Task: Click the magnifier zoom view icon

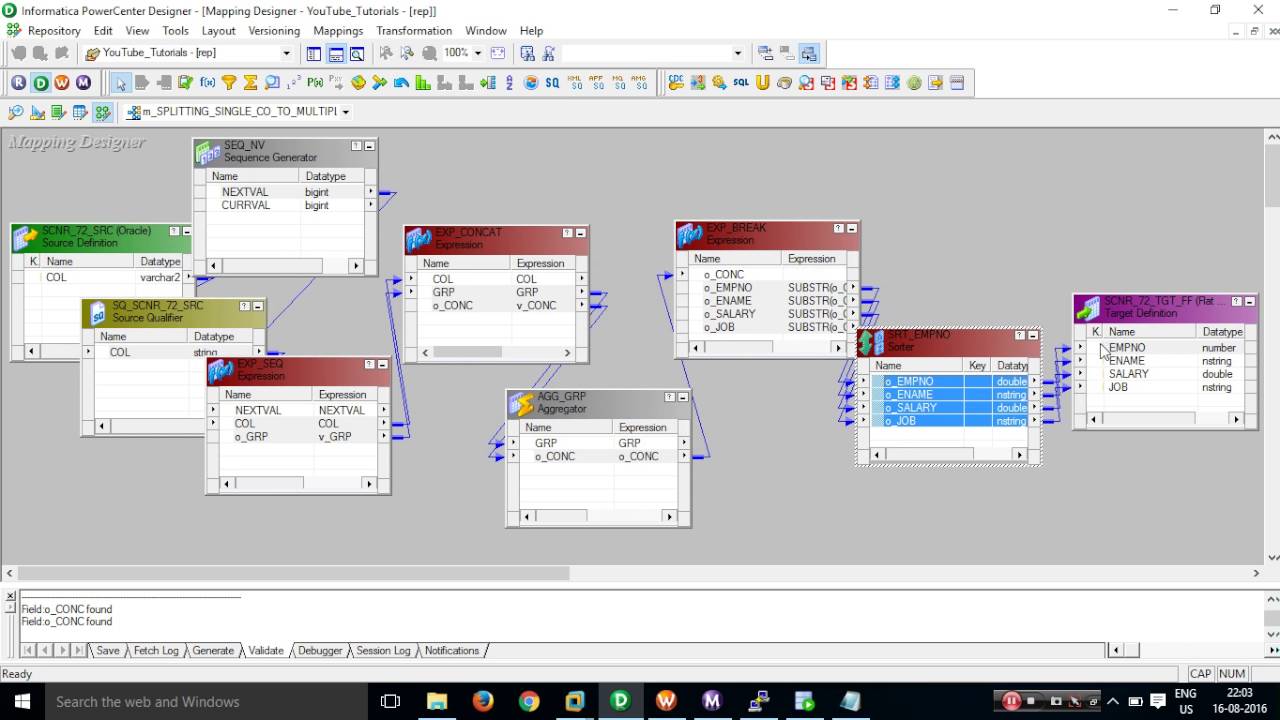Action: 357,53
